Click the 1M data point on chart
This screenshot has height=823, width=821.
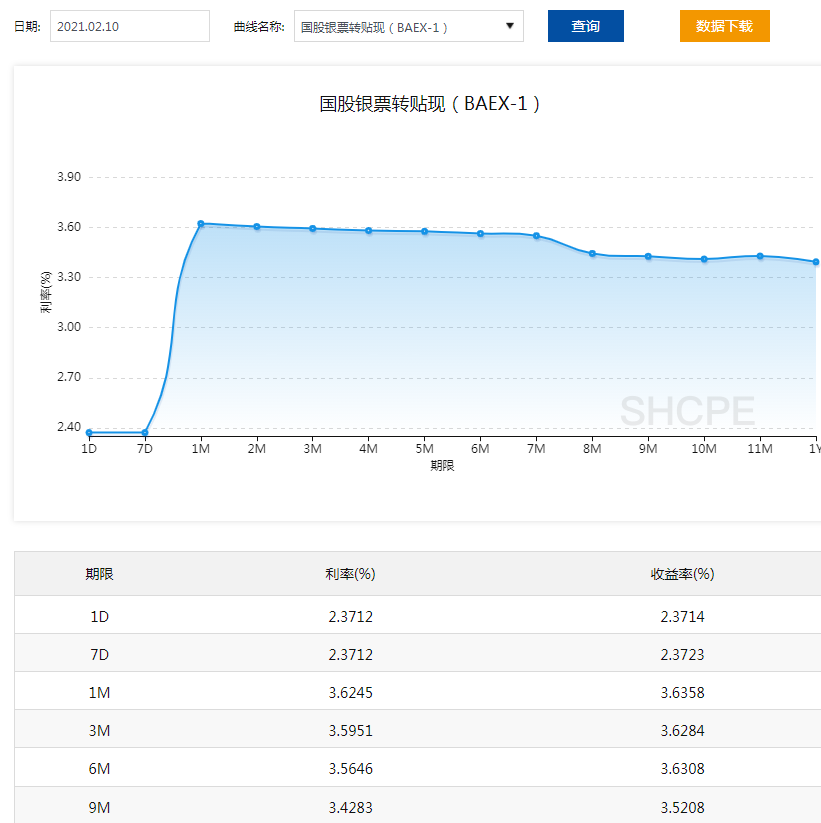(201, 224)
